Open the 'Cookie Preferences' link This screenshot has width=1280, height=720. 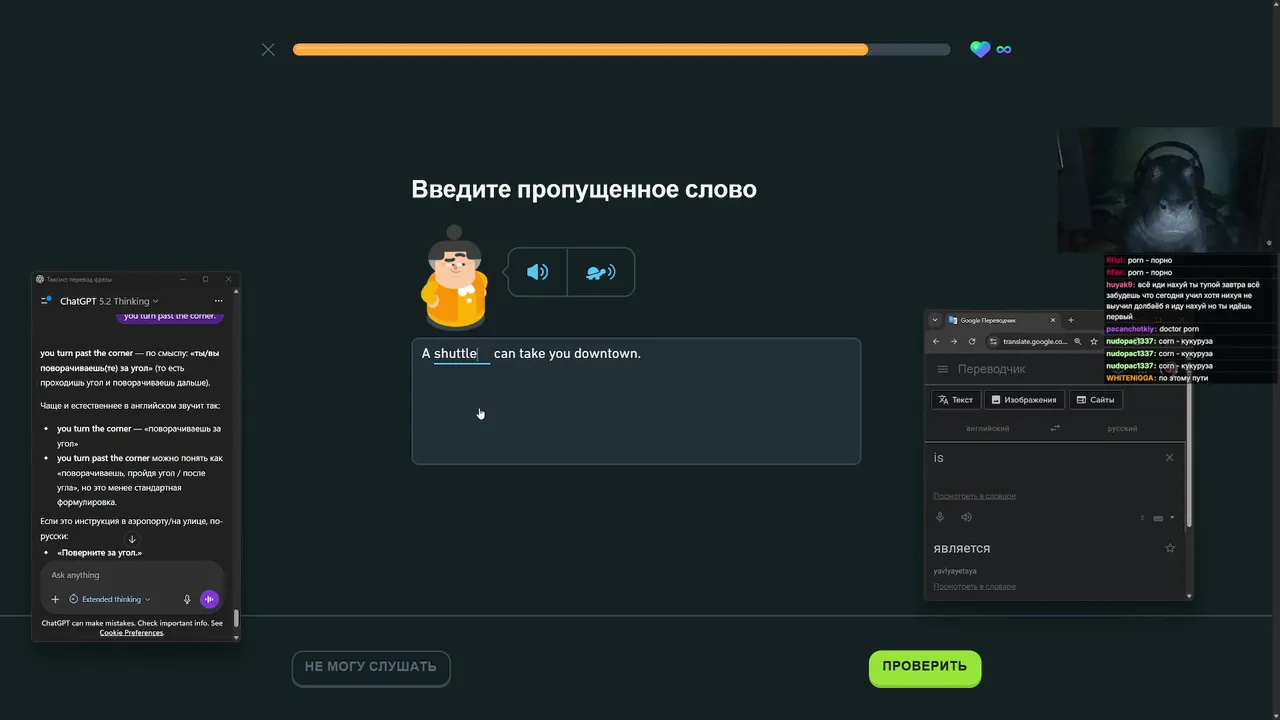click(x=131, y=632)
